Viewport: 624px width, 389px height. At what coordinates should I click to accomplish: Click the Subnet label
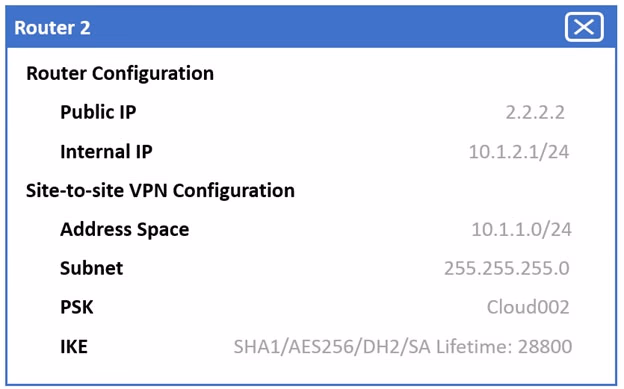pos(92,268)
